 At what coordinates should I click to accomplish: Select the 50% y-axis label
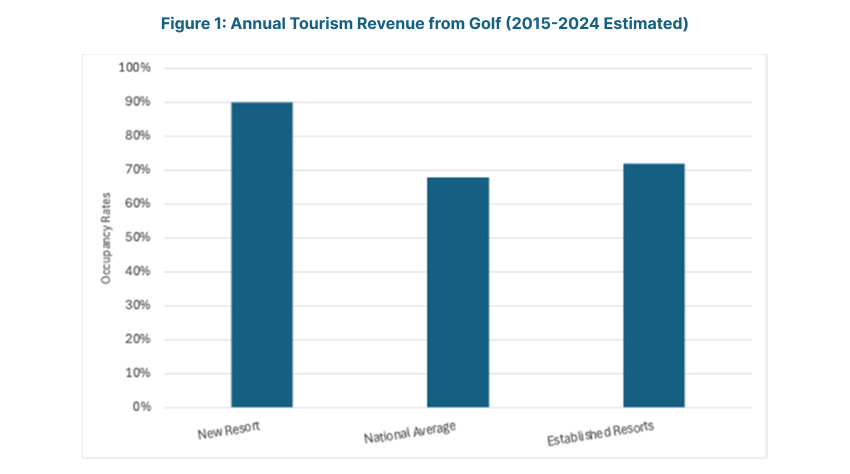(136, 238)
